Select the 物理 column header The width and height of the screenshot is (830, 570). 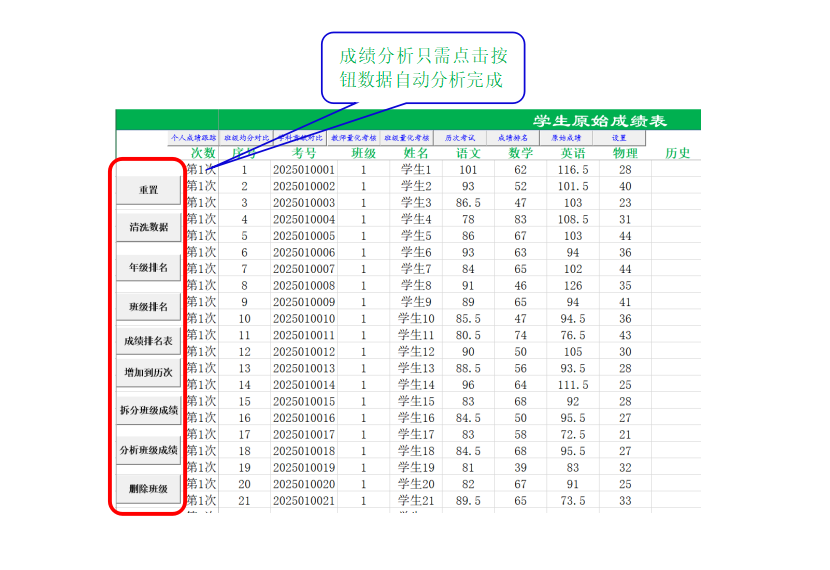(625, 153)
